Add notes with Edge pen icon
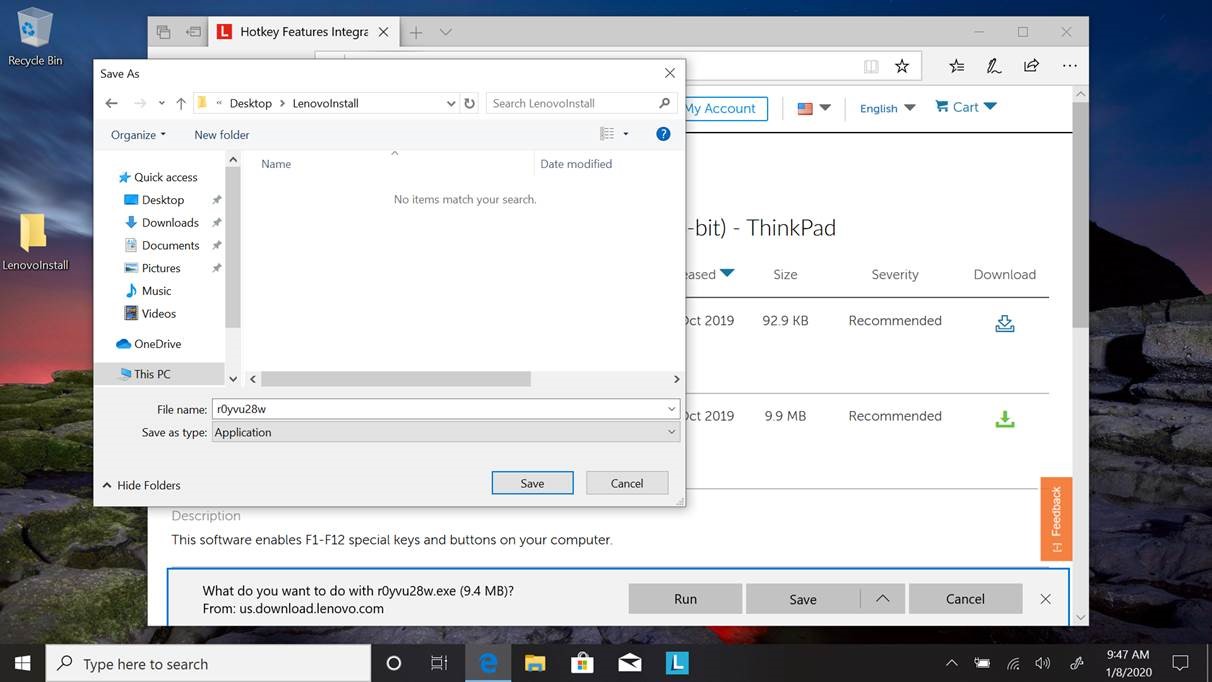 (x=994, y=66)
